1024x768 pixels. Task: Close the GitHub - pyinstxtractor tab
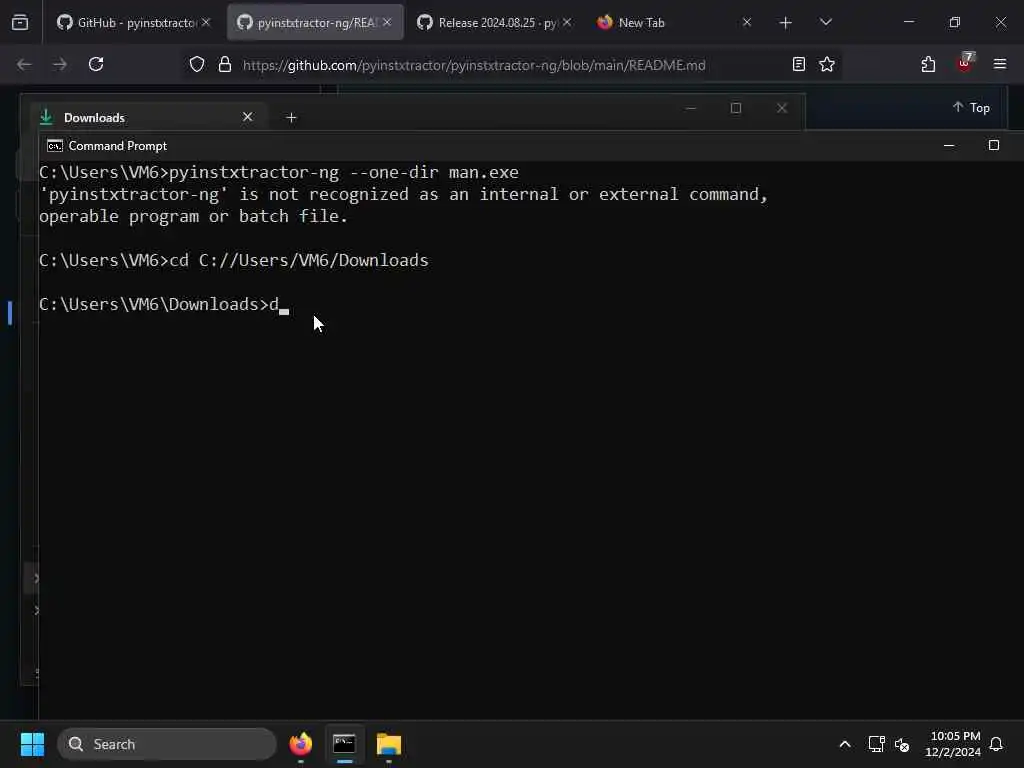click(206, 22)
